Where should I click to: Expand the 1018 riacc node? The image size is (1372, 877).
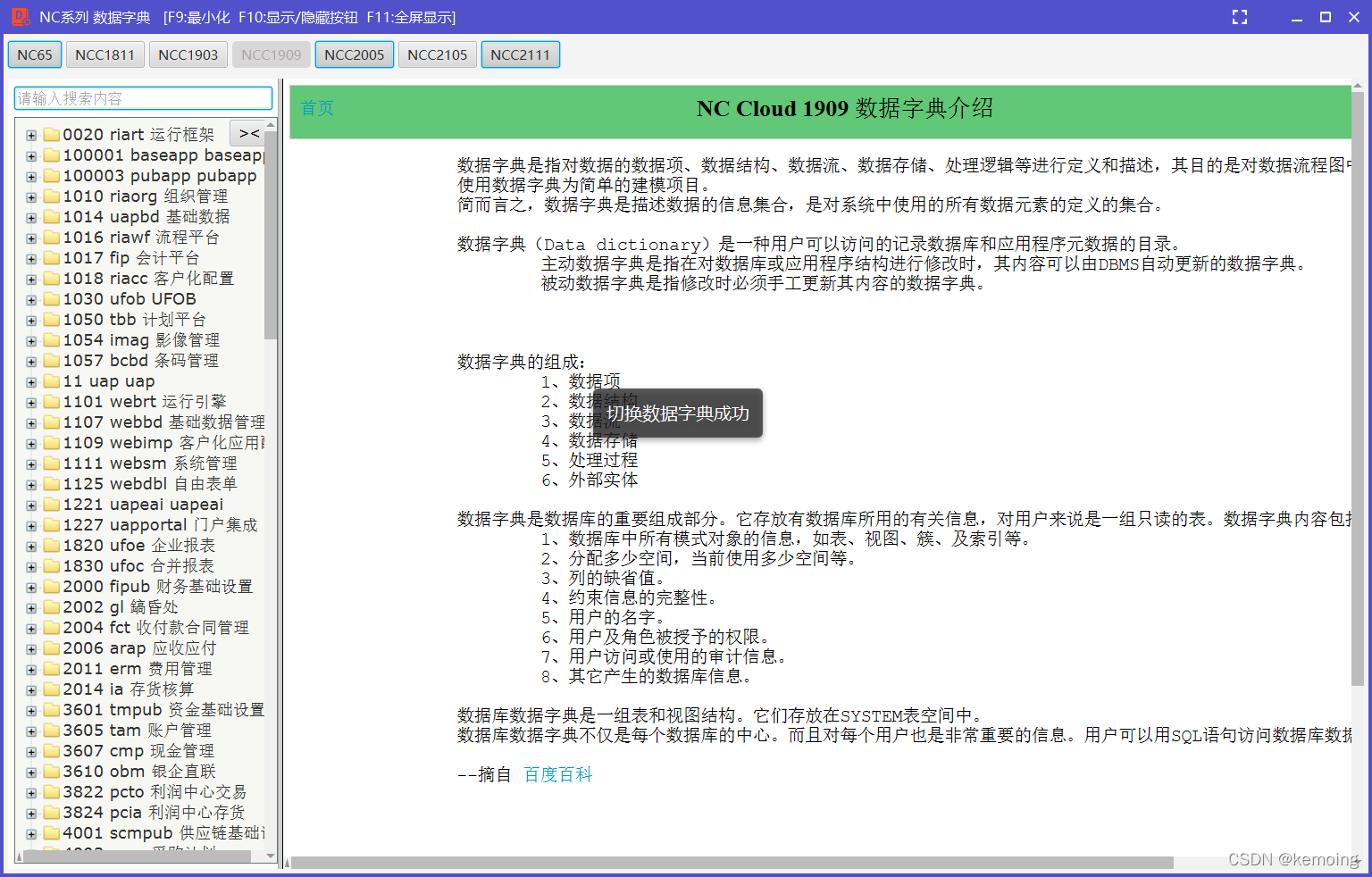(31, 280)
